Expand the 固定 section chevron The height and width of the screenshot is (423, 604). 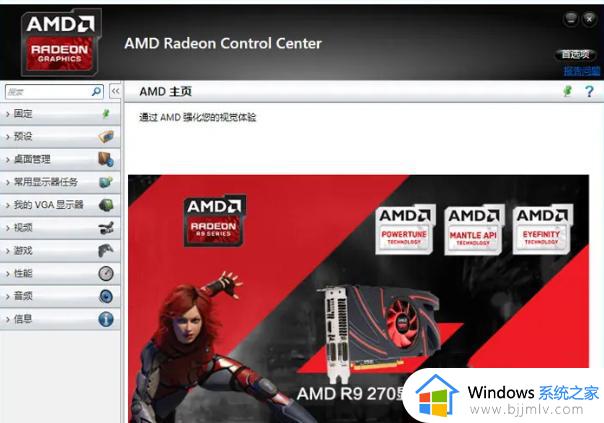pos(8,114)
